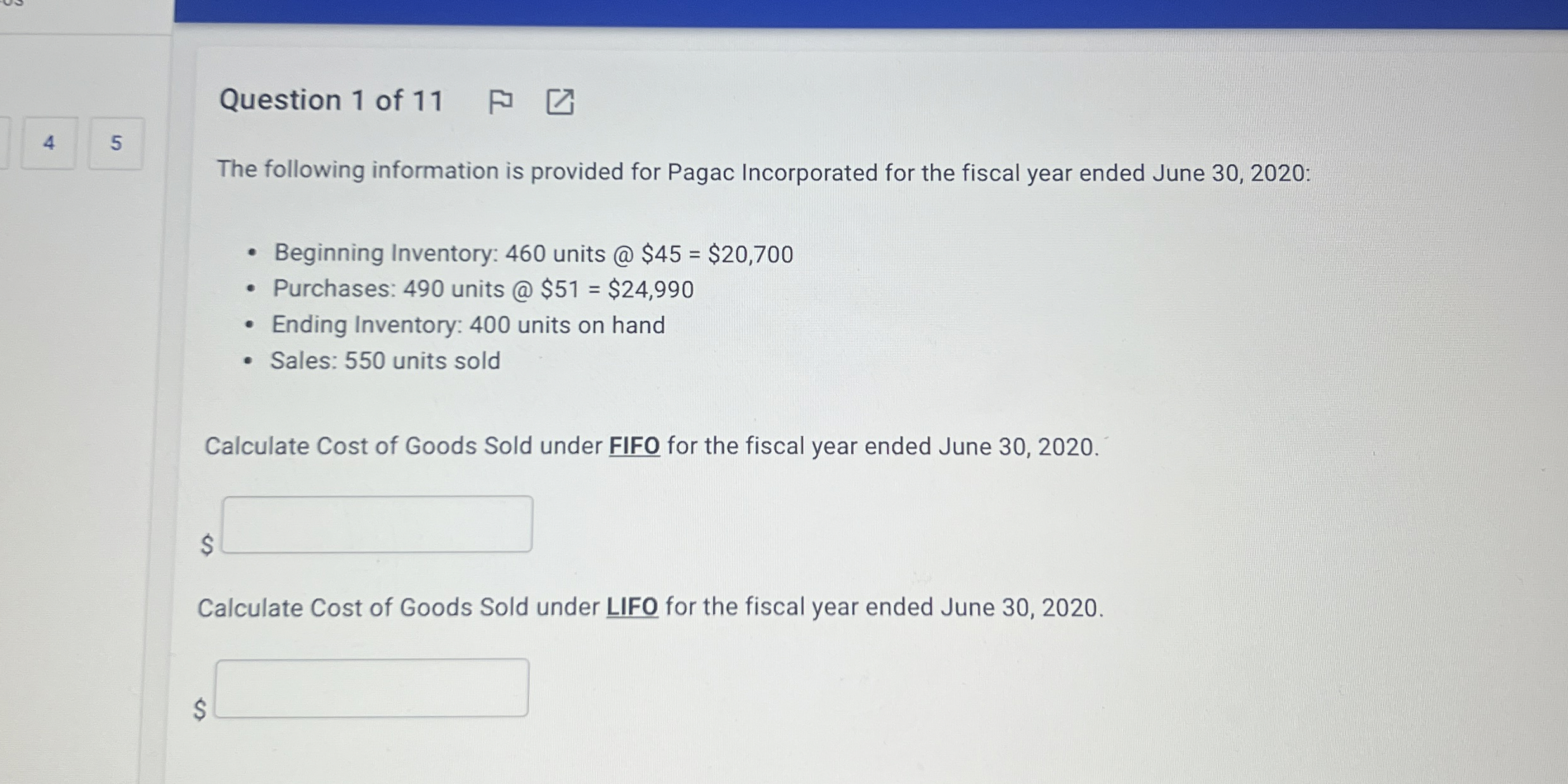Flag this question for review
The width and height of the screenshot is (1568, 784).
[500, 101]
